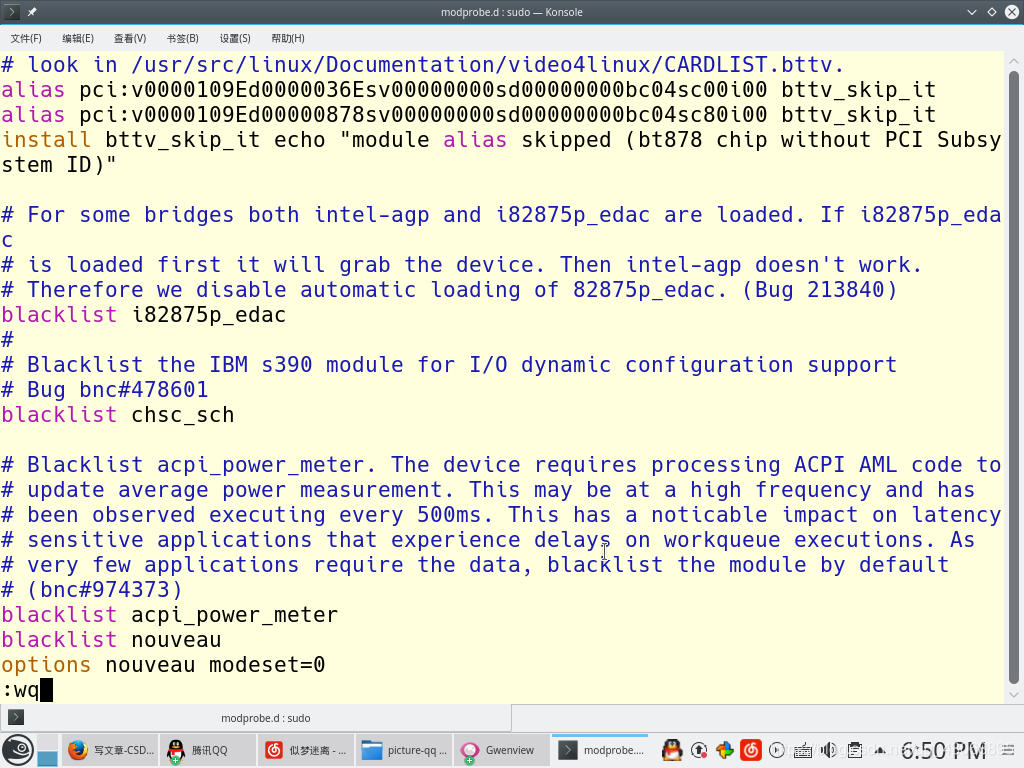The height and width of the screenshot is (768, 1024).
Task: Click the terminal scrollbar handle
Action: pos(1014,377)
